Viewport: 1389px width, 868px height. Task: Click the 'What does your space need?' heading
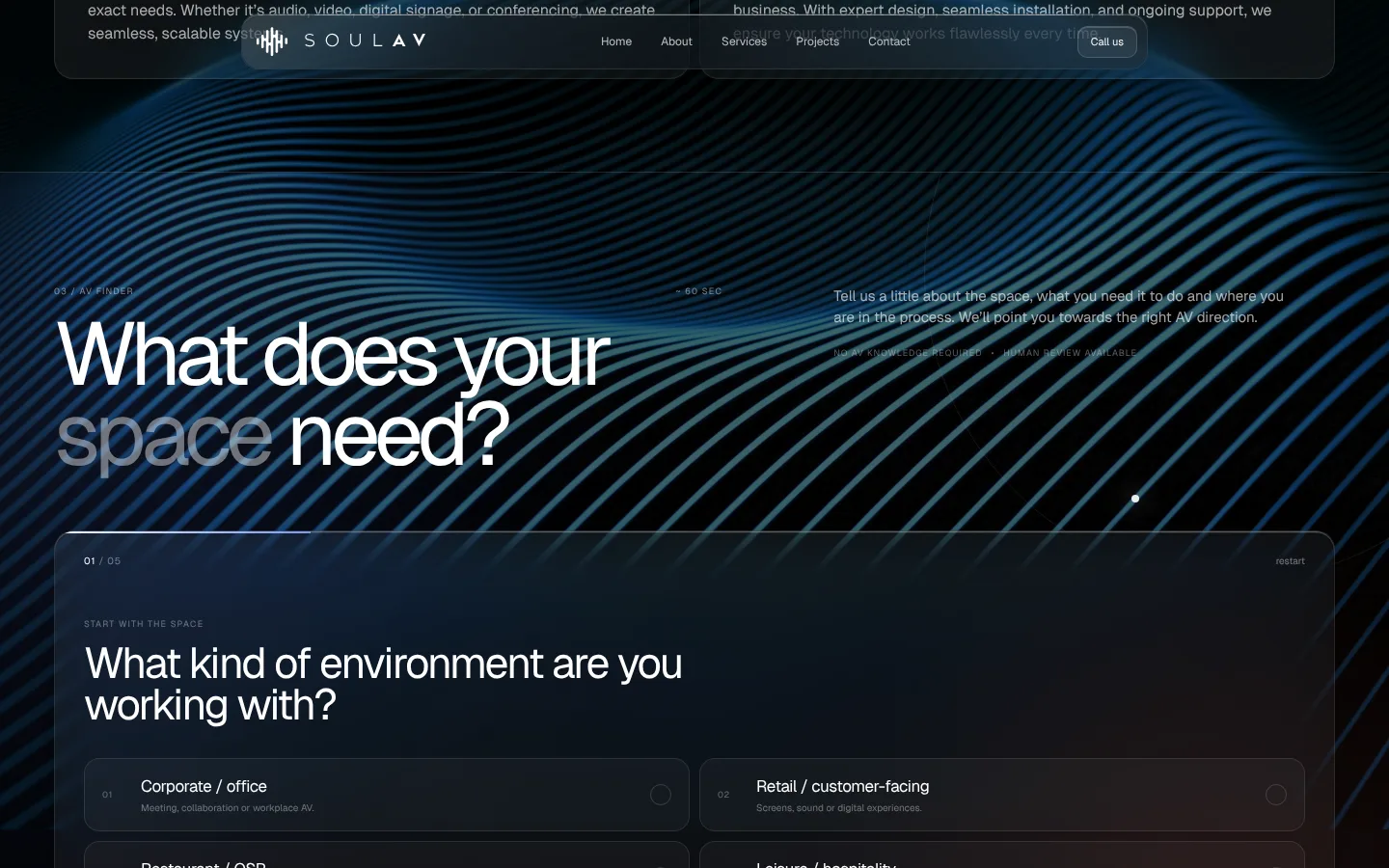333,395
